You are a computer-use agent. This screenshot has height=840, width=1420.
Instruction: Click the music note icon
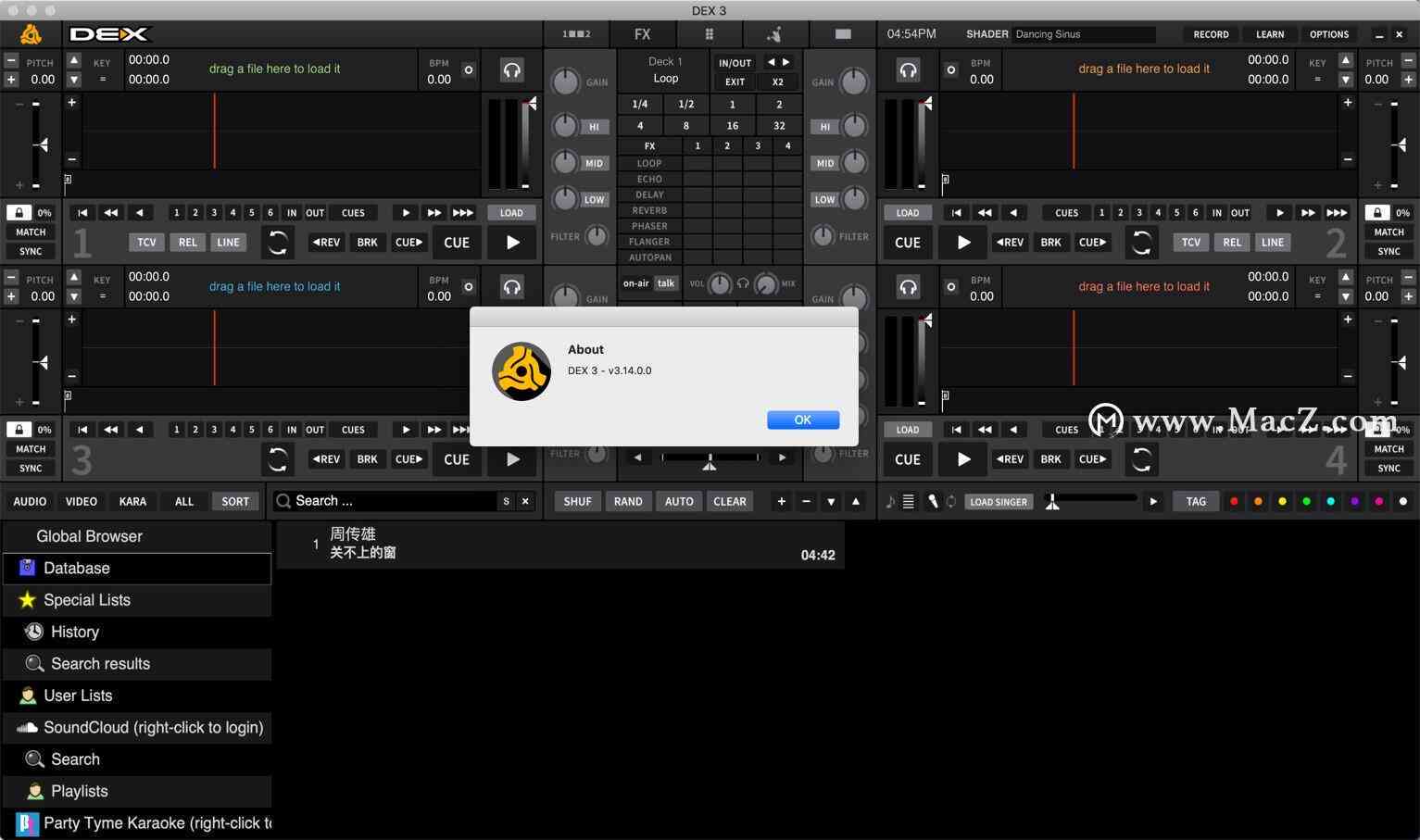tap(890, 502)
